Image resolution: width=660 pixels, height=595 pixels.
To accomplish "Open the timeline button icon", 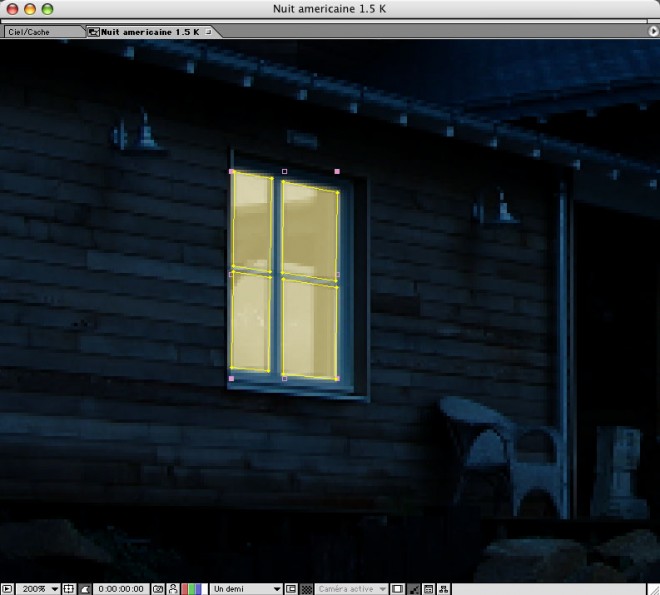I will pos(429,589).
